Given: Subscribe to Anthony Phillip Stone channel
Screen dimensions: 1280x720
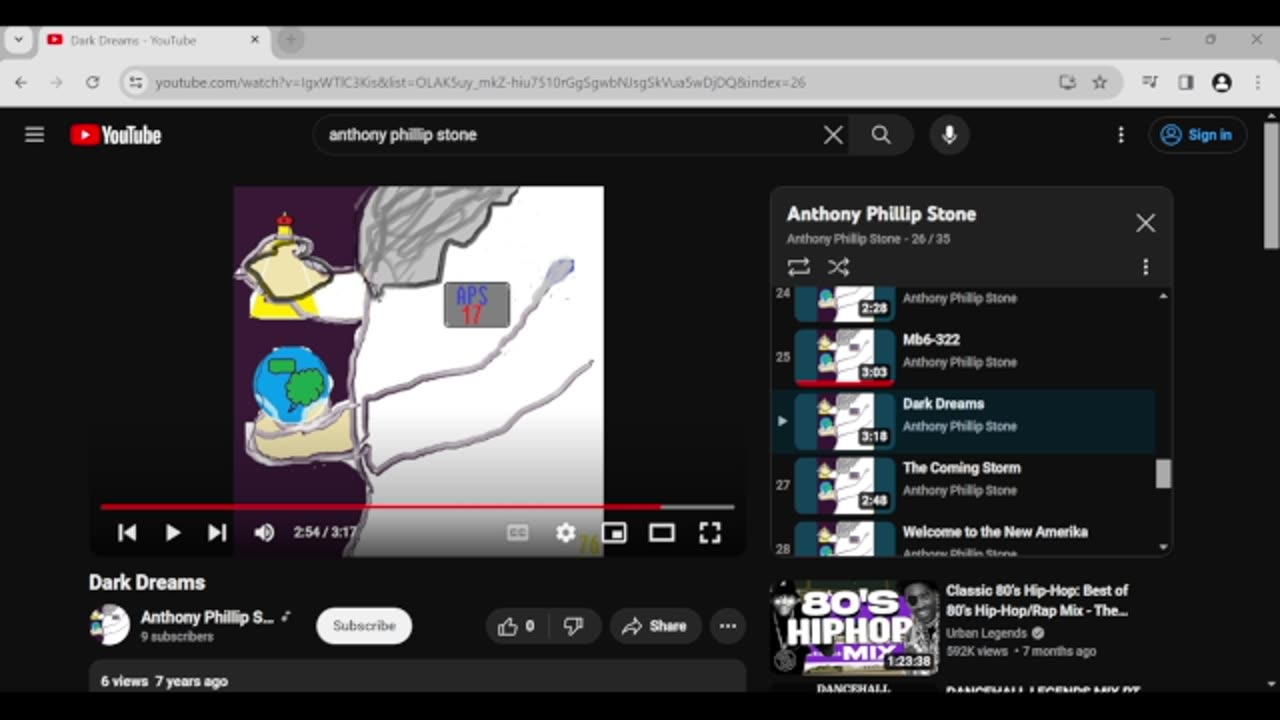Looking at the screenshot, I should point(364,626).
